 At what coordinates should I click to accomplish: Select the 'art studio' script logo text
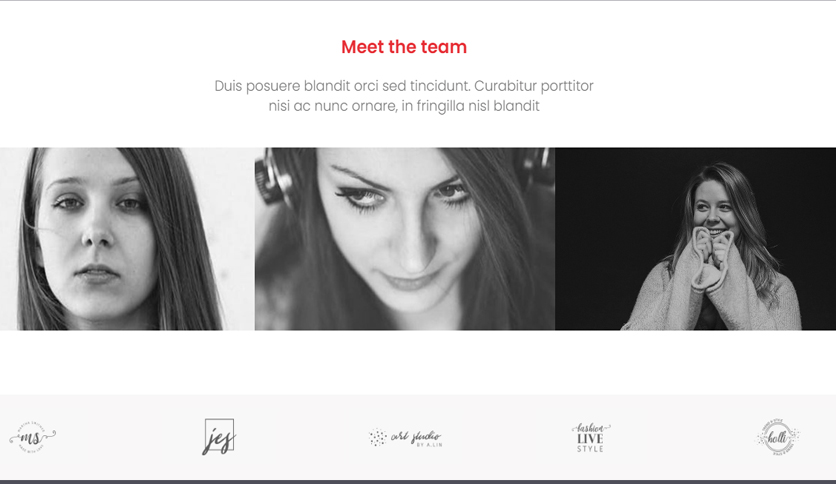(x=416, y=437)
